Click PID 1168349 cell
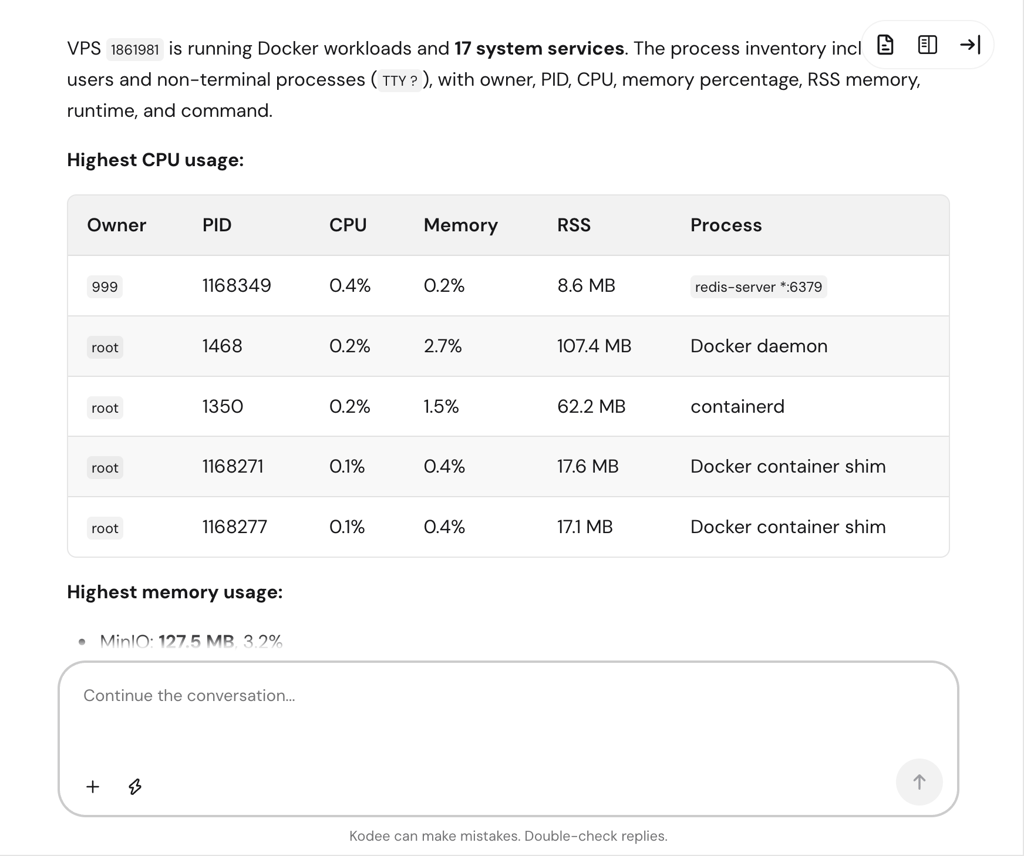The height and width of the screenshot is (856, 1024). coord(236,285)
